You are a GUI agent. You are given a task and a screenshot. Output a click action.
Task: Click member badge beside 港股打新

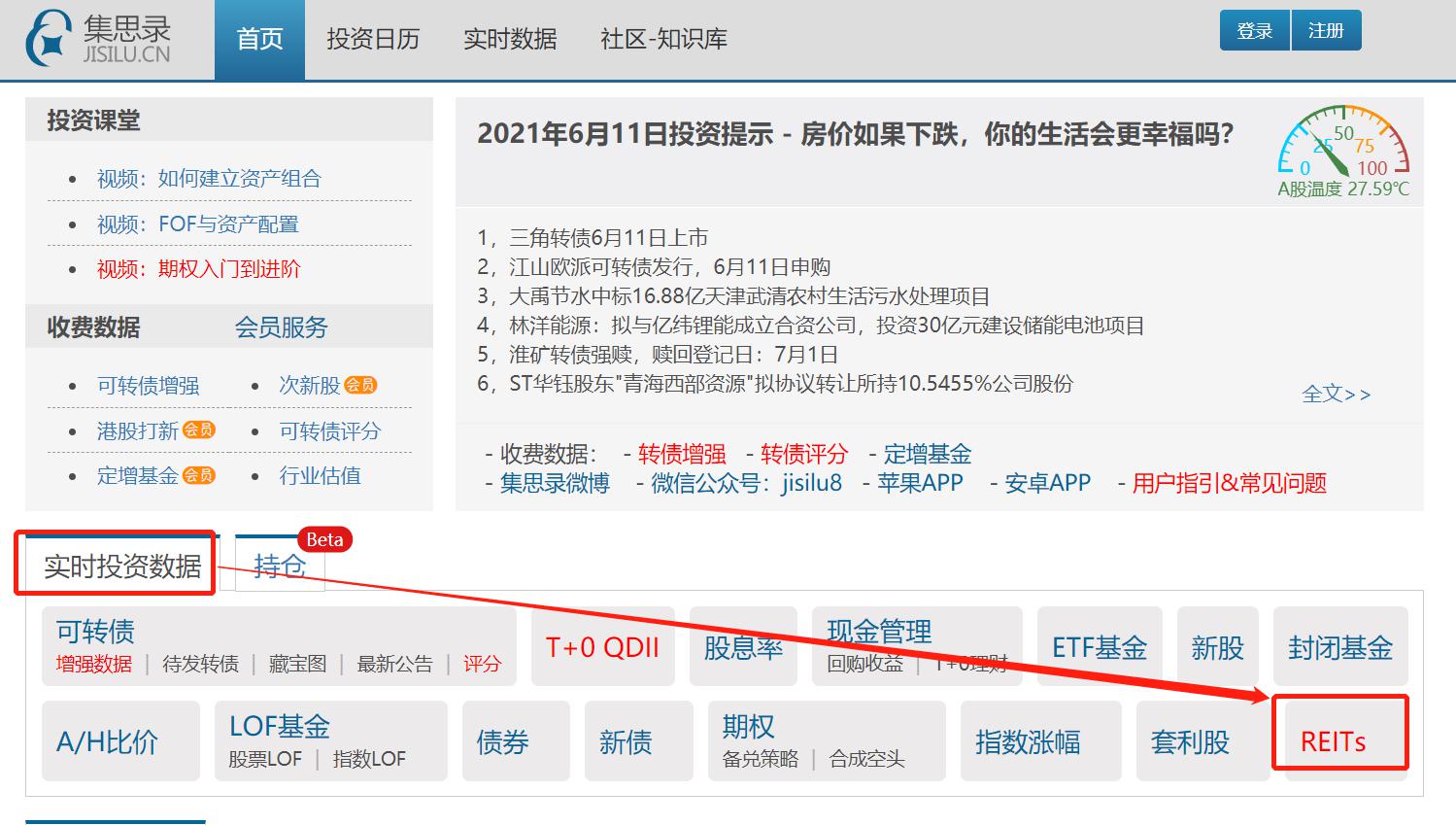(x=199, y=430)
